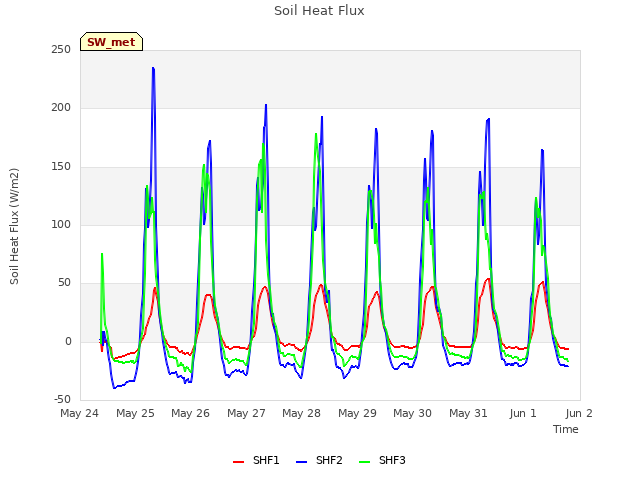Click the red SHF1 legend line swatch

238,462
